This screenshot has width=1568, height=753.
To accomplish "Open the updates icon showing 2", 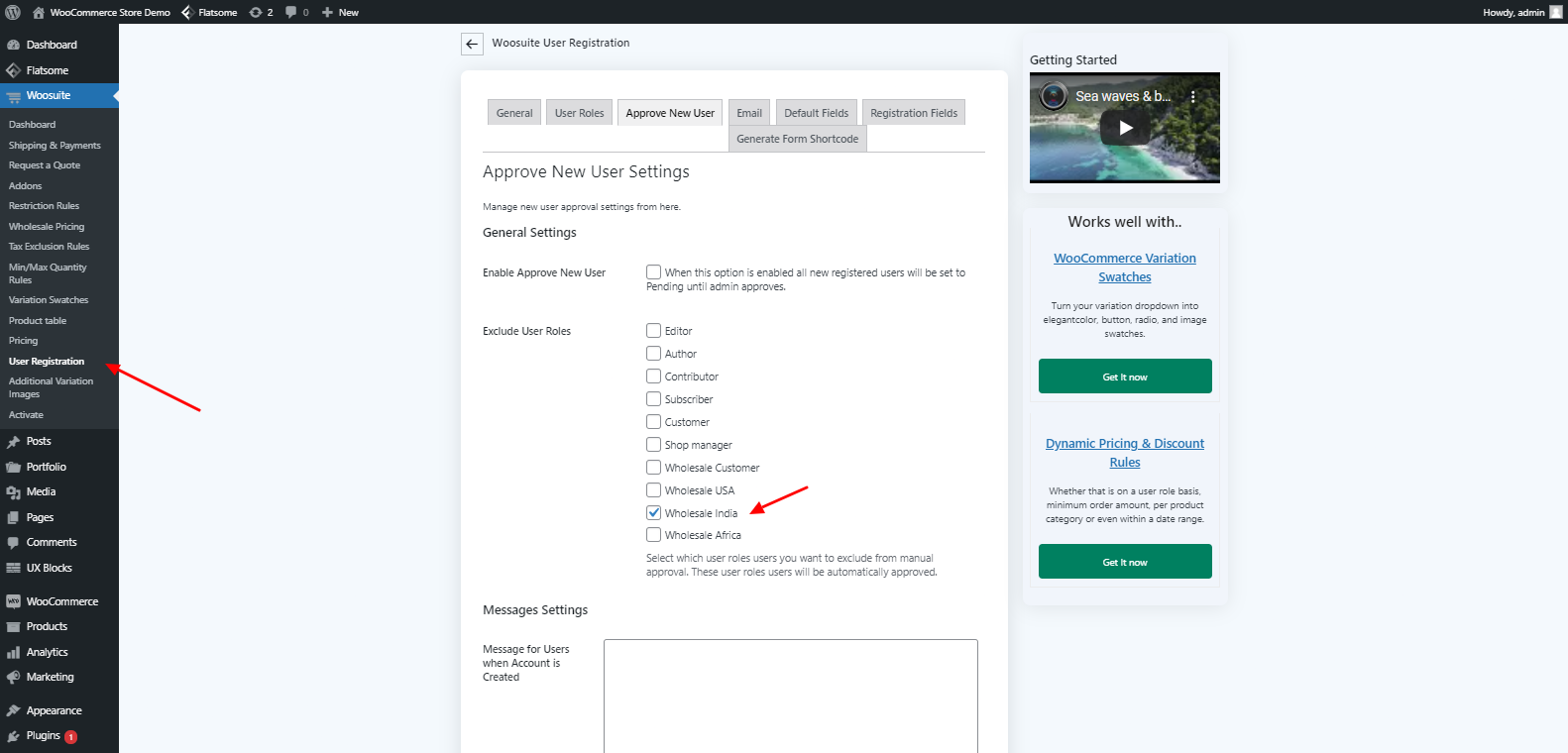I will coord(256,12).
